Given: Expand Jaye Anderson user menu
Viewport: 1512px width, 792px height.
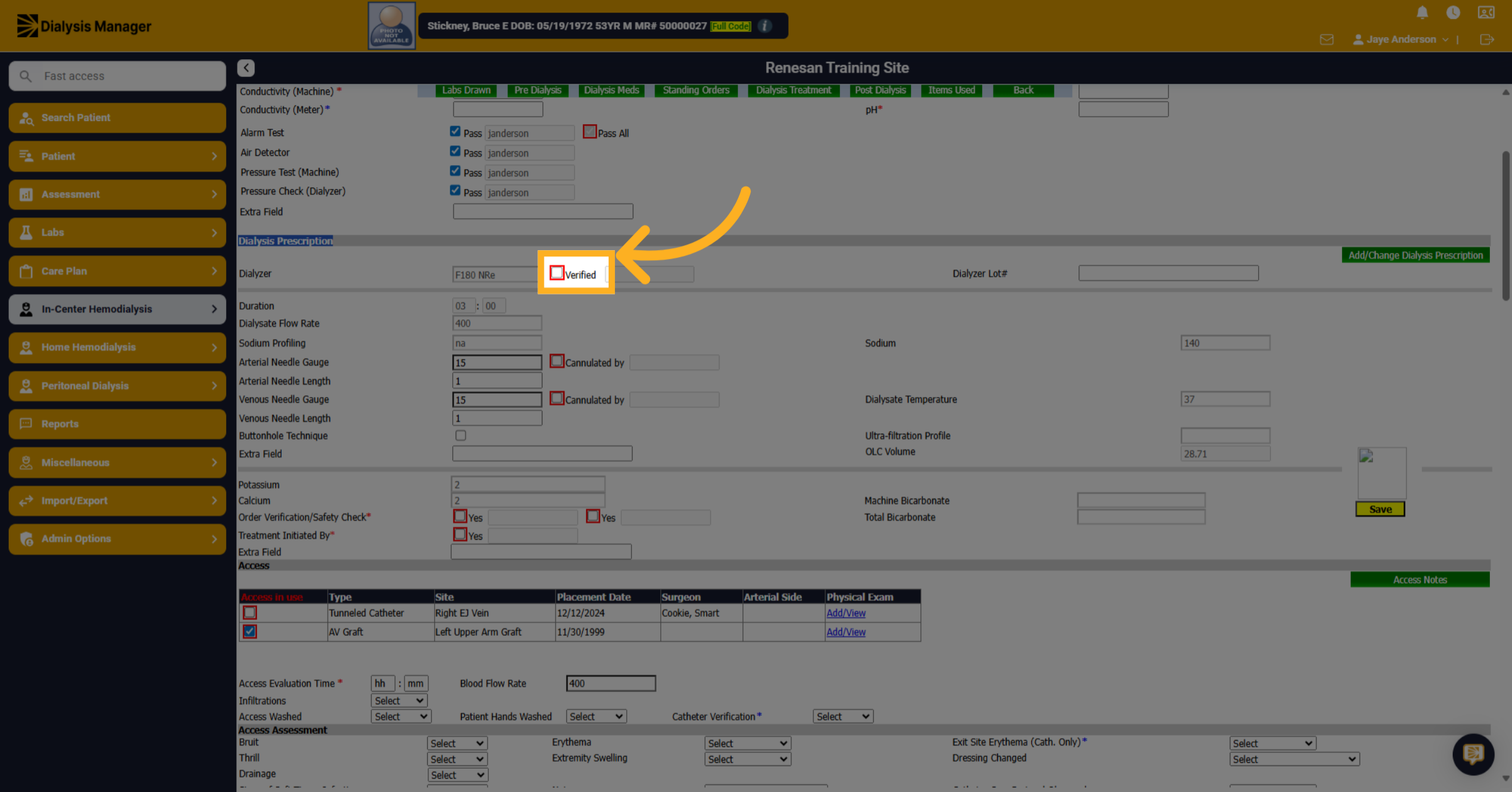Looking at the screenshot, I should point(1400,40).
